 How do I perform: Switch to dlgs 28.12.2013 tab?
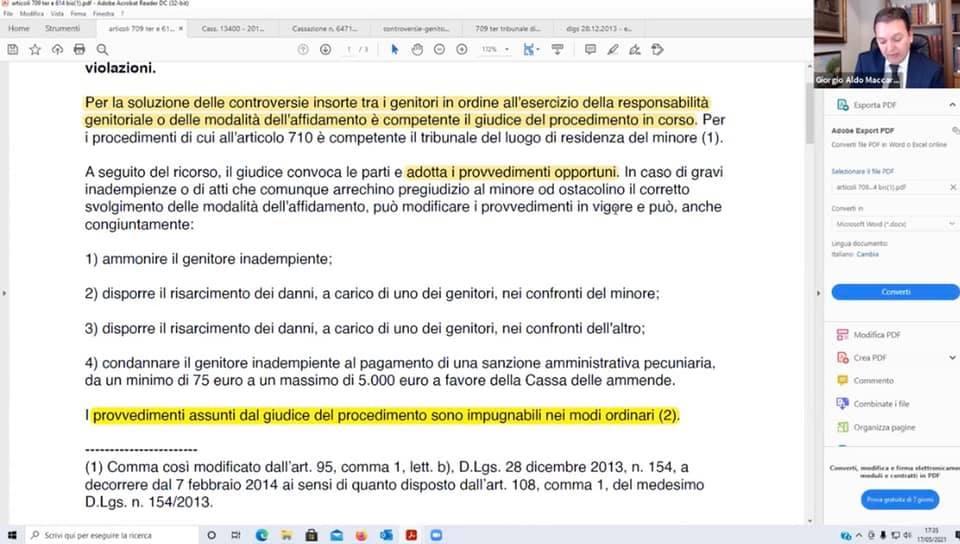(x=599, y=29)
